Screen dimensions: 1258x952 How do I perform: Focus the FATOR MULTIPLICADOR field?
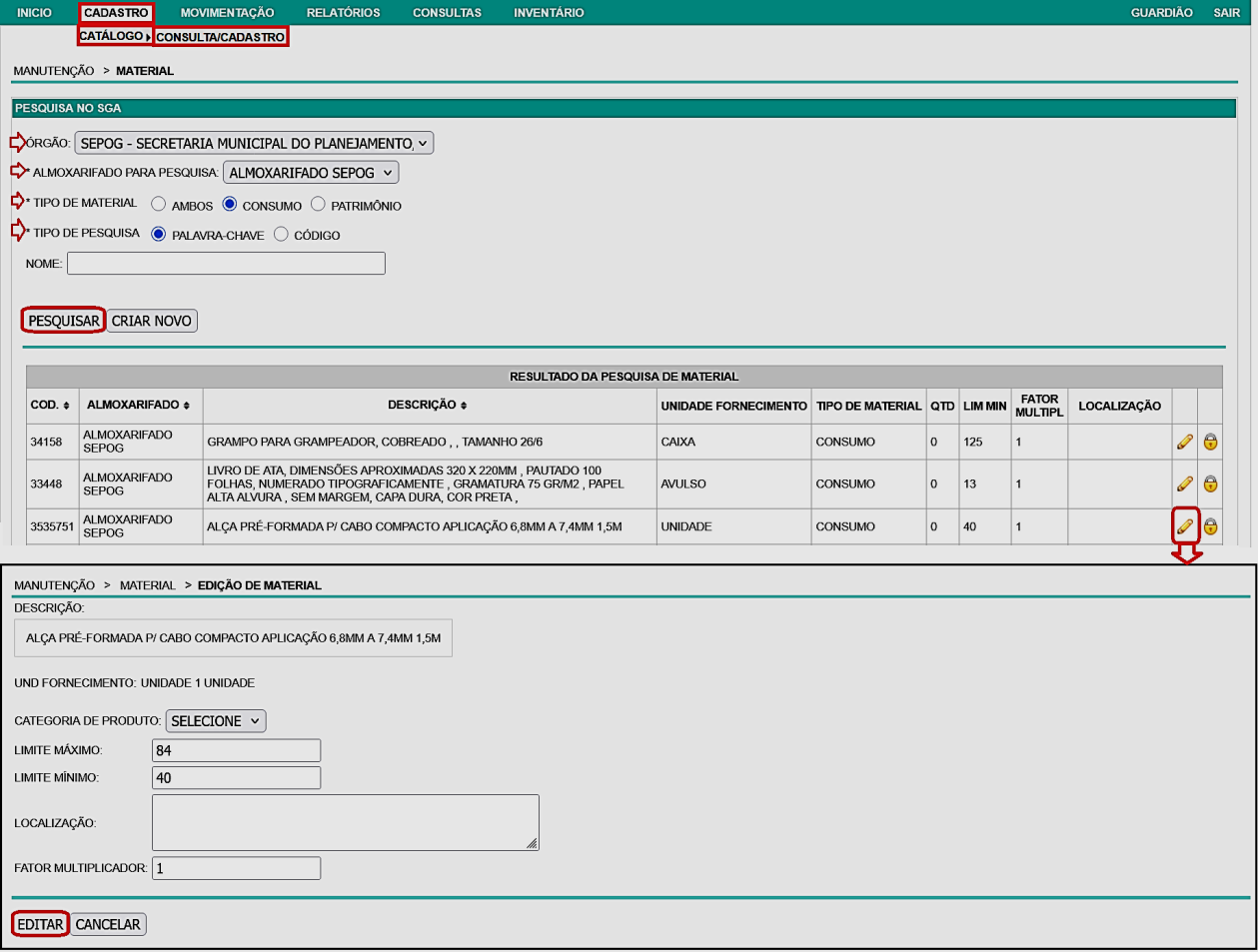pos(237,868)
